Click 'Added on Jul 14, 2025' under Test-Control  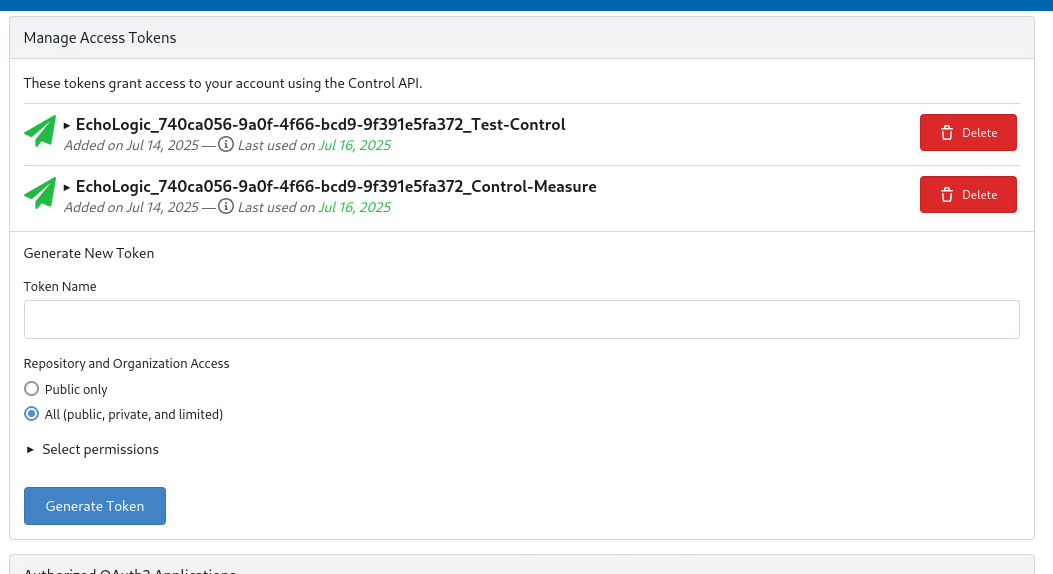coord(132,145)
